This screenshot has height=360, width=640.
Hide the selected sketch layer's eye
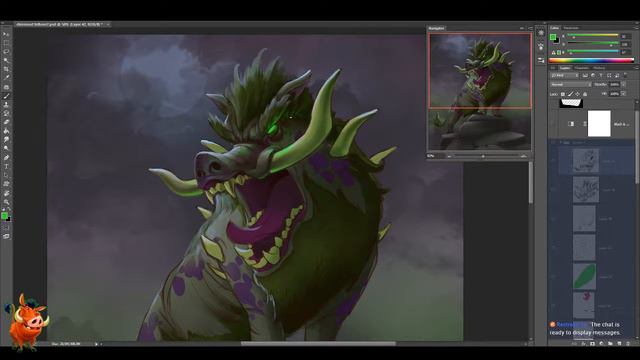coord(553,161)
